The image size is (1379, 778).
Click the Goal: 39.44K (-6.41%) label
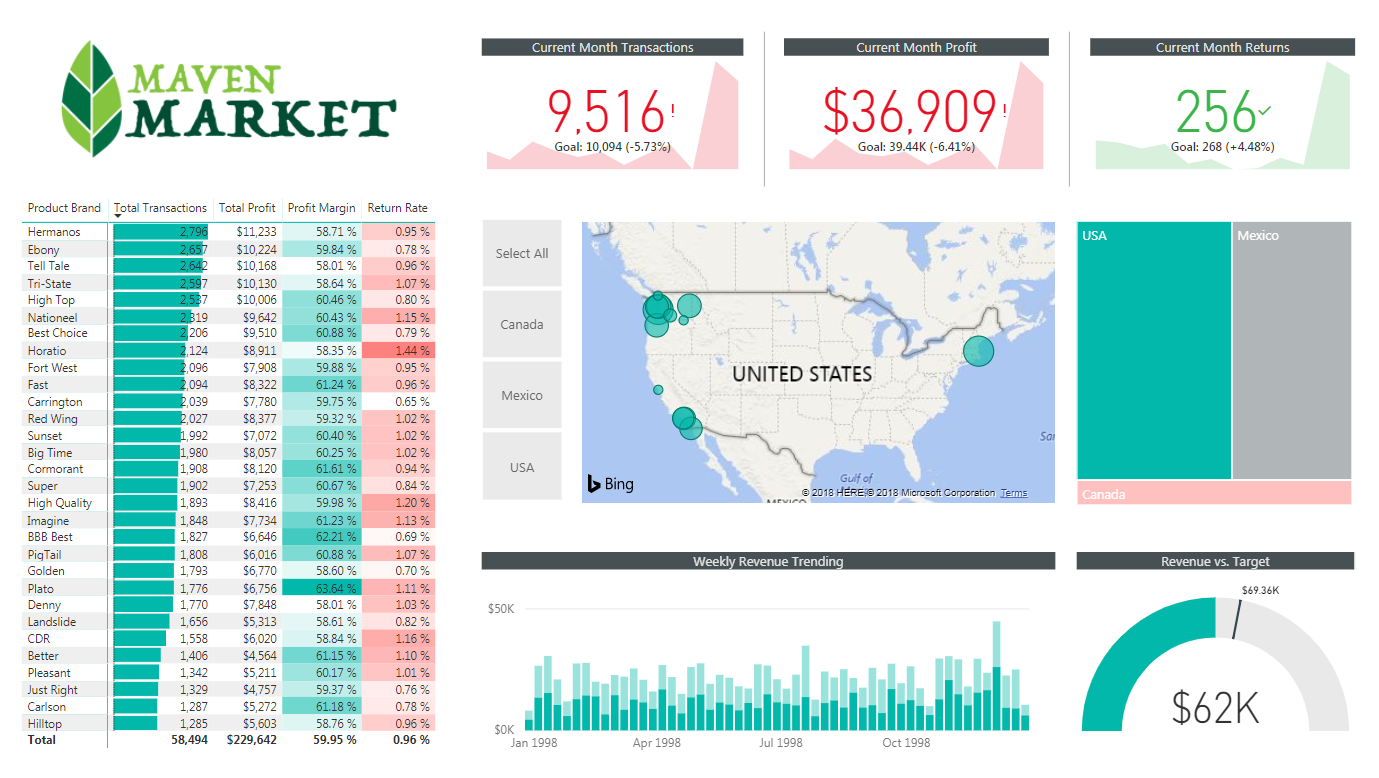click(x=916, y=147)
